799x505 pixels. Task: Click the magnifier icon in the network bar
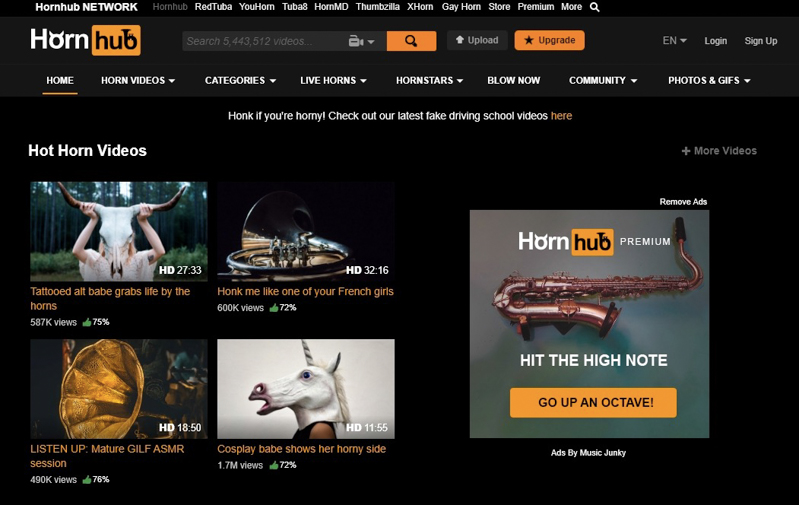click(x=594, y=7)
